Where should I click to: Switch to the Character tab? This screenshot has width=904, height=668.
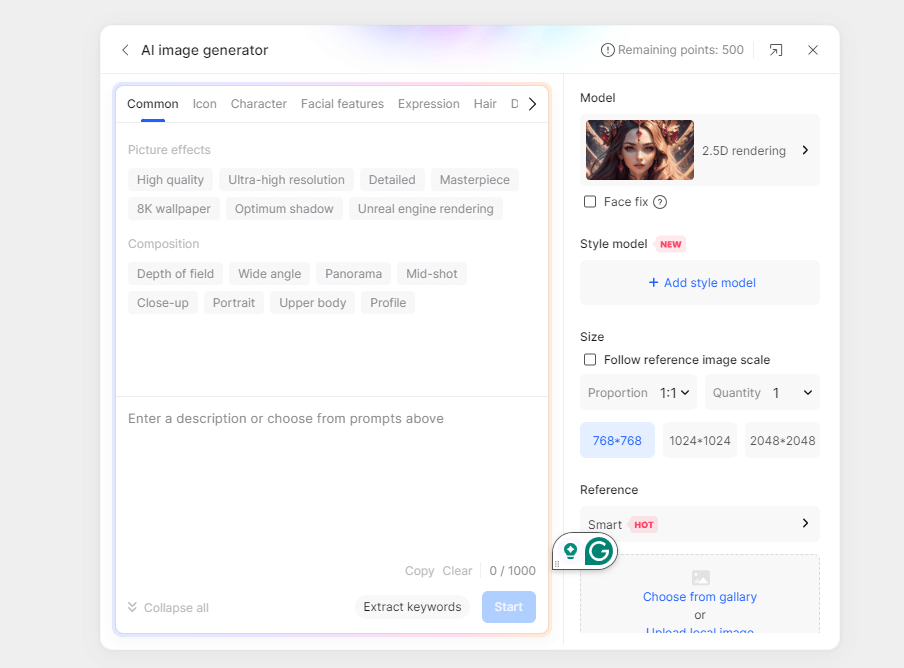tap(259, 104)
